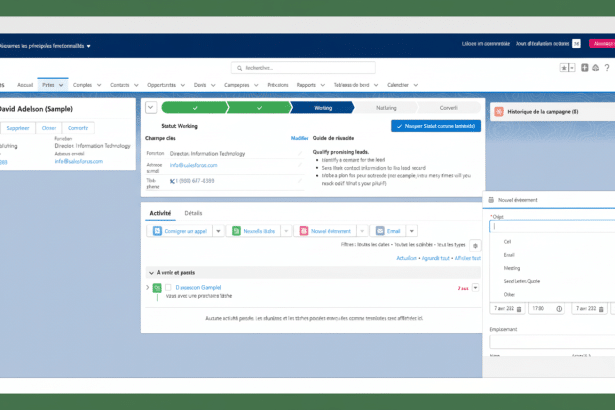Click the Objet input field

552,226
